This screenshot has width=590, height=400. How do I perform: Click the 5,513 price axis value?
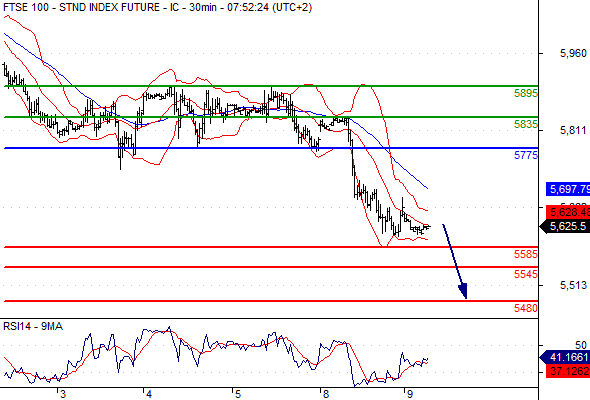[573, 286]
